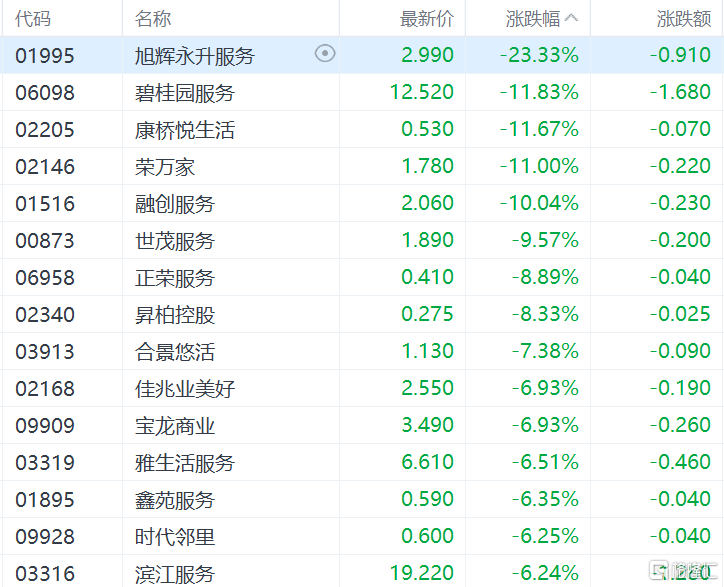Viewport: 724px width, 587px height.
Task: Click the -11.00% change value
Action: [539, 166]
